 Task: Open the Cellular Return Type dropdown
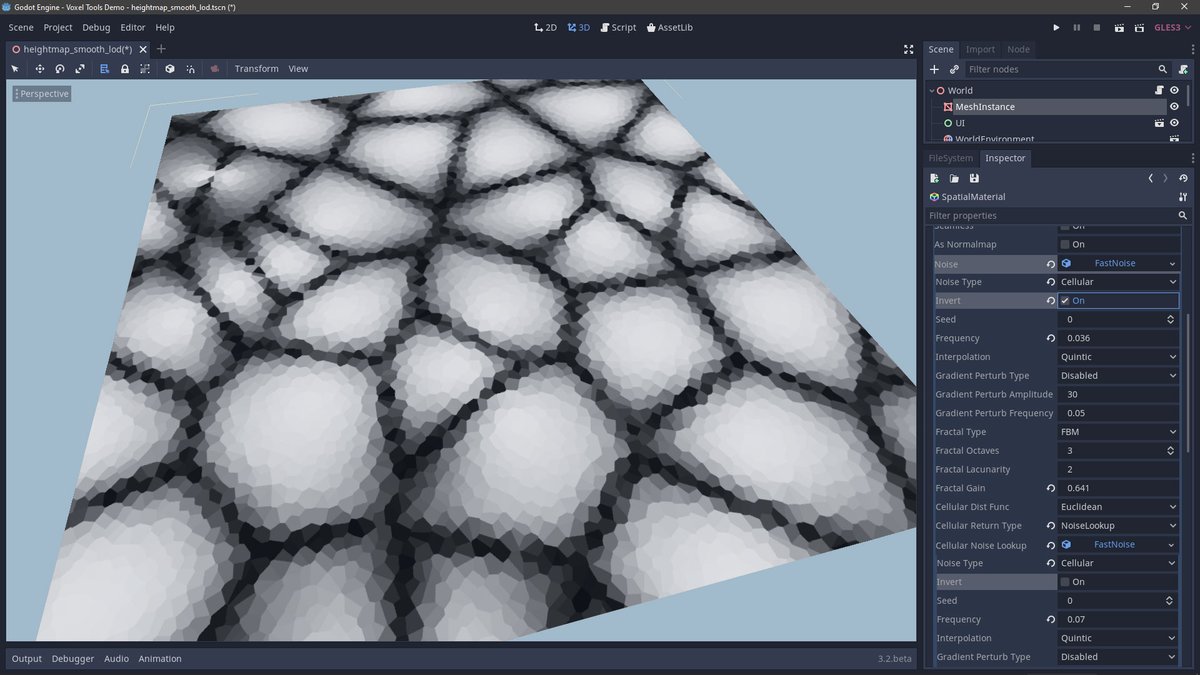tap(1118, 526)
